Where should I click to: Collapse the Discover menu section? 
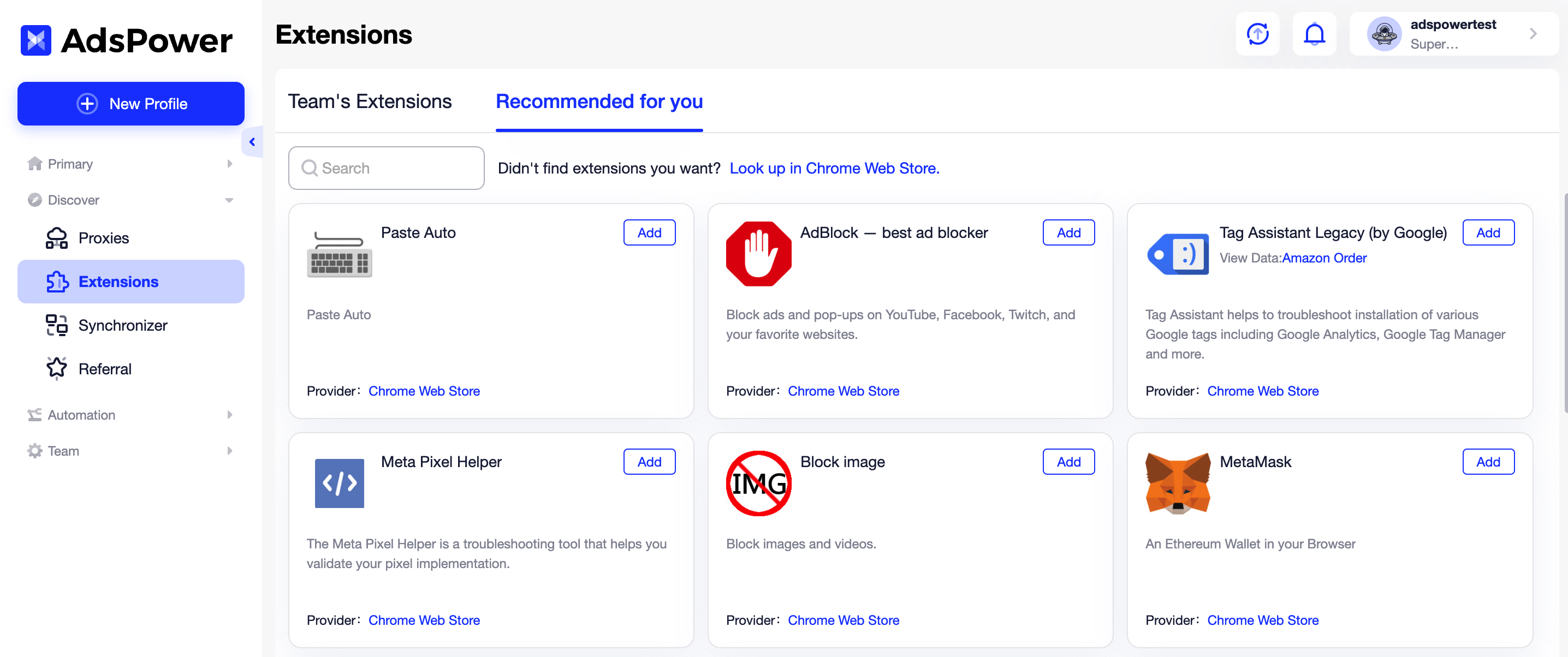coord(130,200)
